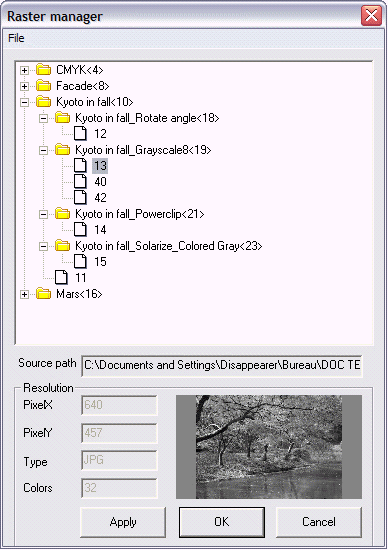Confirm with the OK button
The image size is (388, 550).
[222, 522]
